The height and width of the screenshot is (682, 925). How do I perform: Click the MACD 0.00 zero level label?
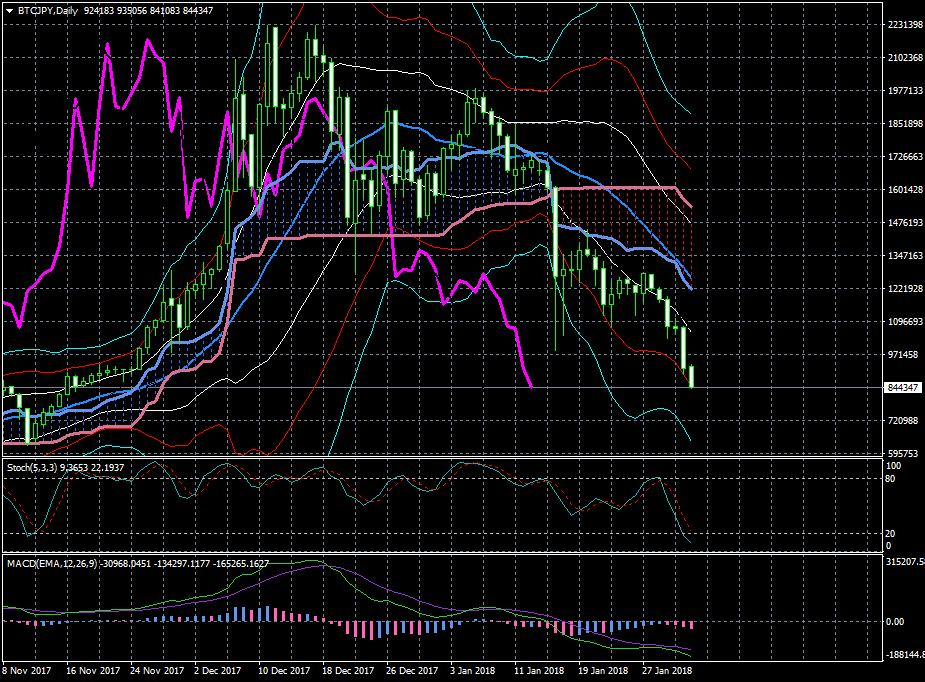click(x=897, y=621)
